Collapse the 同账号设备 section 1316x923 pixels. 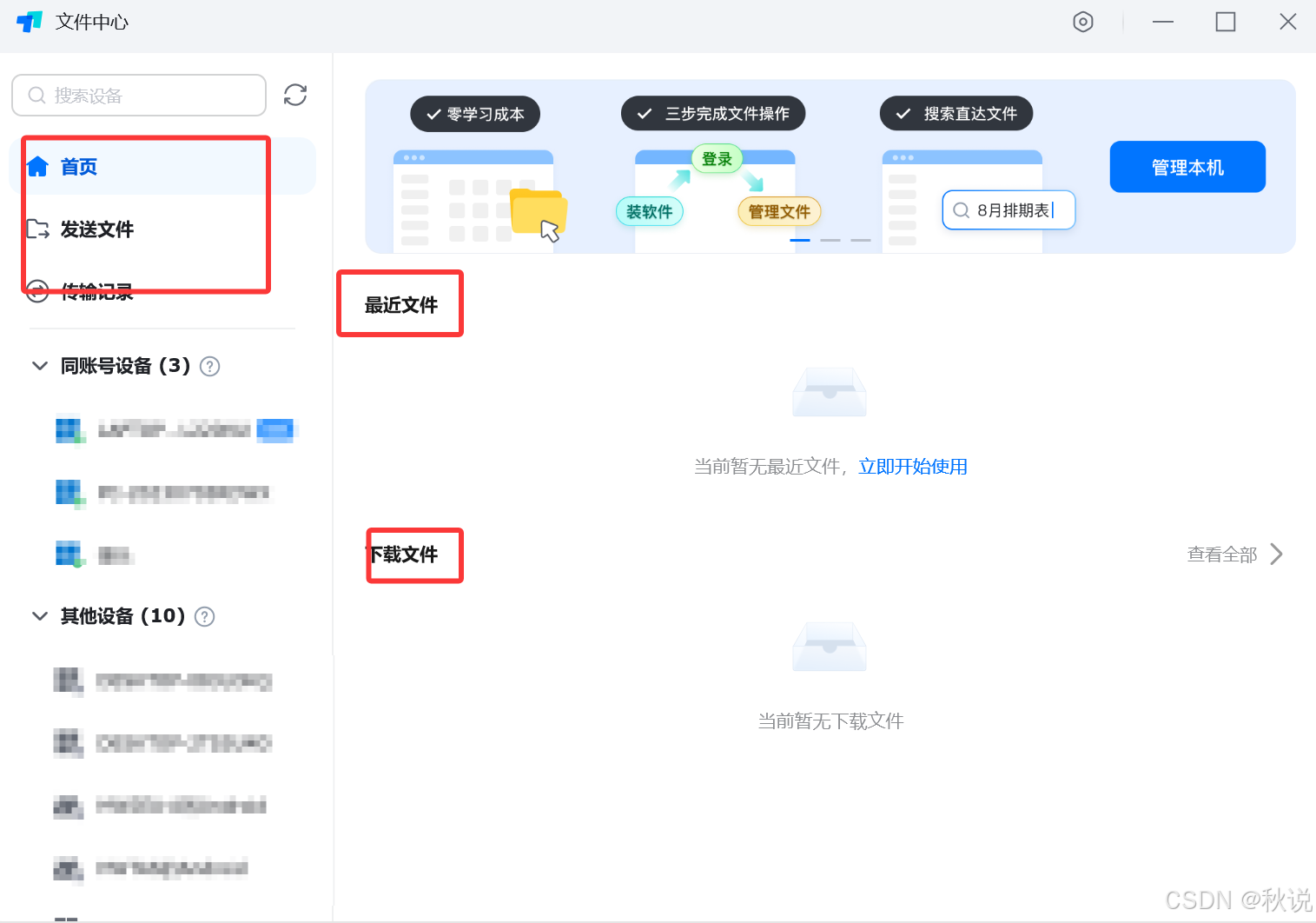point(39,366)
